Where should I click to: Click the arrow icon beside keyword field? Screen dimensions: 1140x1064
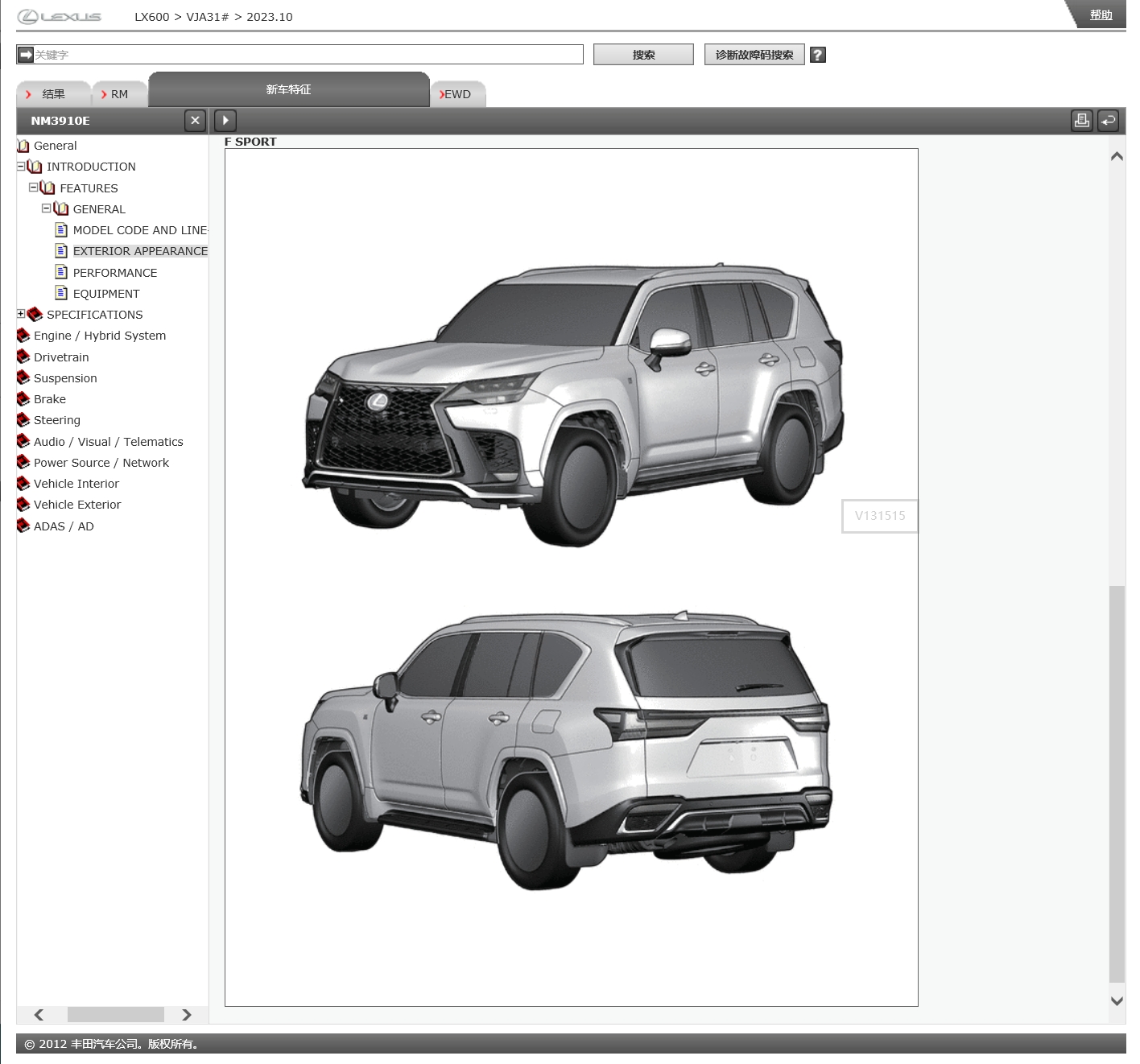26,55
